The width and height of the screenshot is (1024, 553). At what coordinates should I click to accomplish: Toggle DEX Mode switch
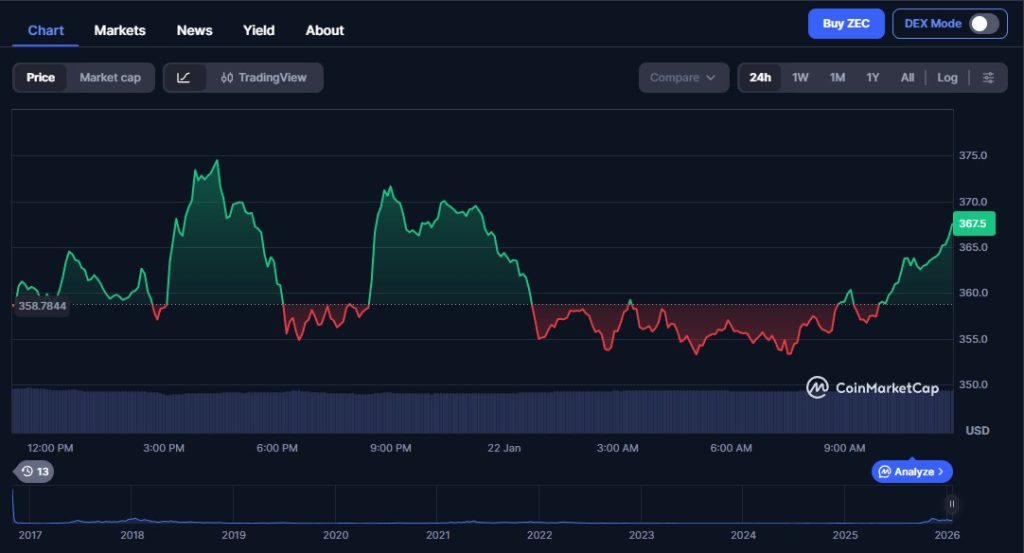coord(983,24)
